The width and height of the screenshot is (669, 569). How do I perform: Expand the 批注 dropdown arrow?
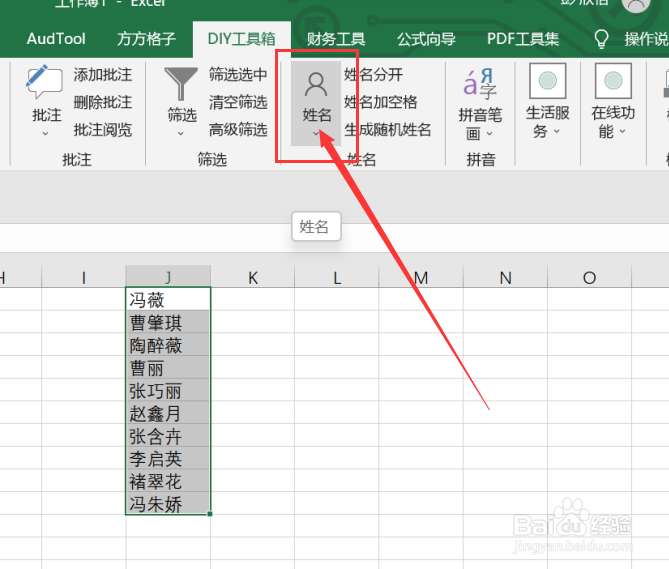[45, 134]
